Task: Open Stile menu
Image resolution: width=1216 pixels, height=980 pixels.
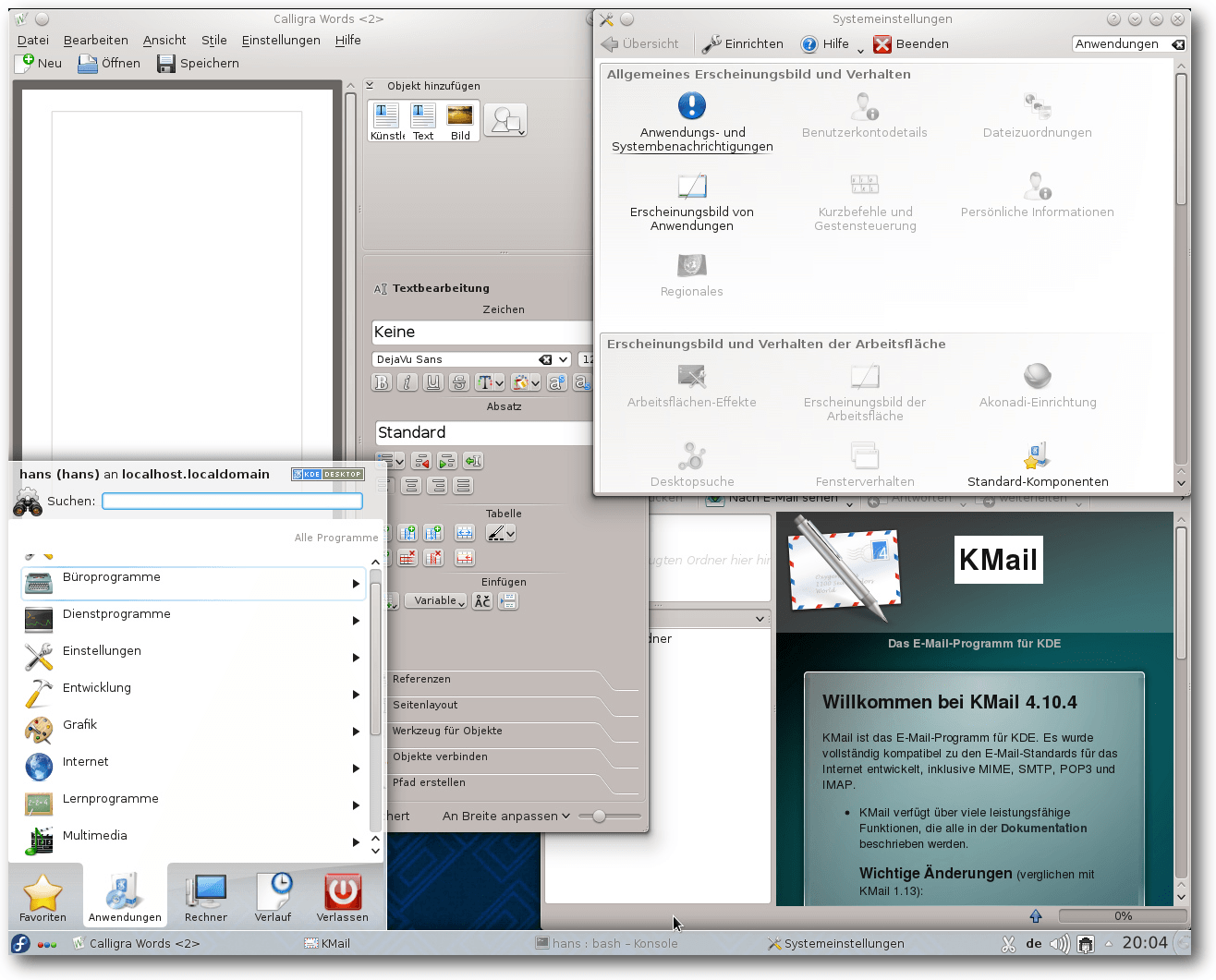Action: tap(214, 41)
